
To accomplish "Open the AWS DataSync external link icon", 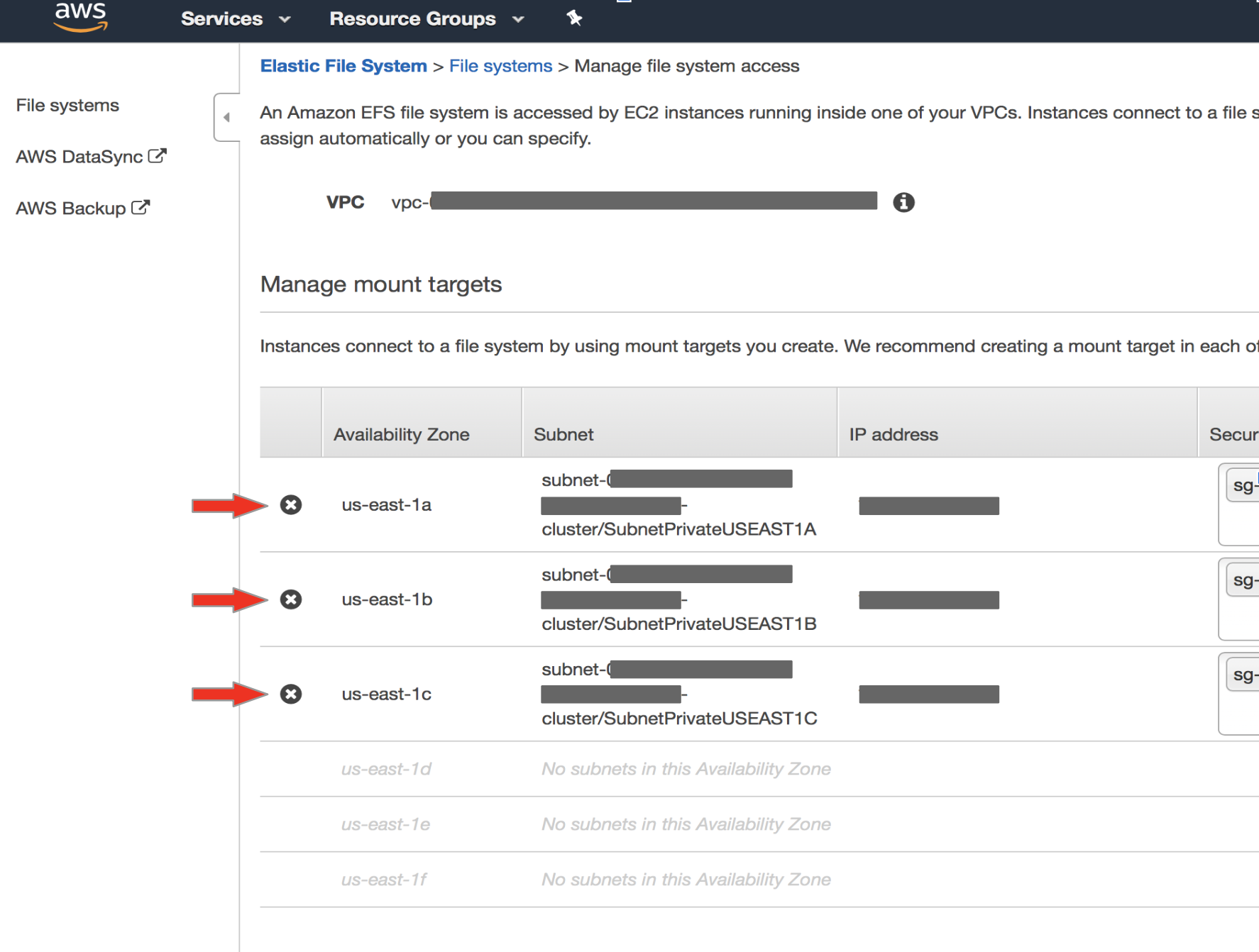I will (158, 155).
